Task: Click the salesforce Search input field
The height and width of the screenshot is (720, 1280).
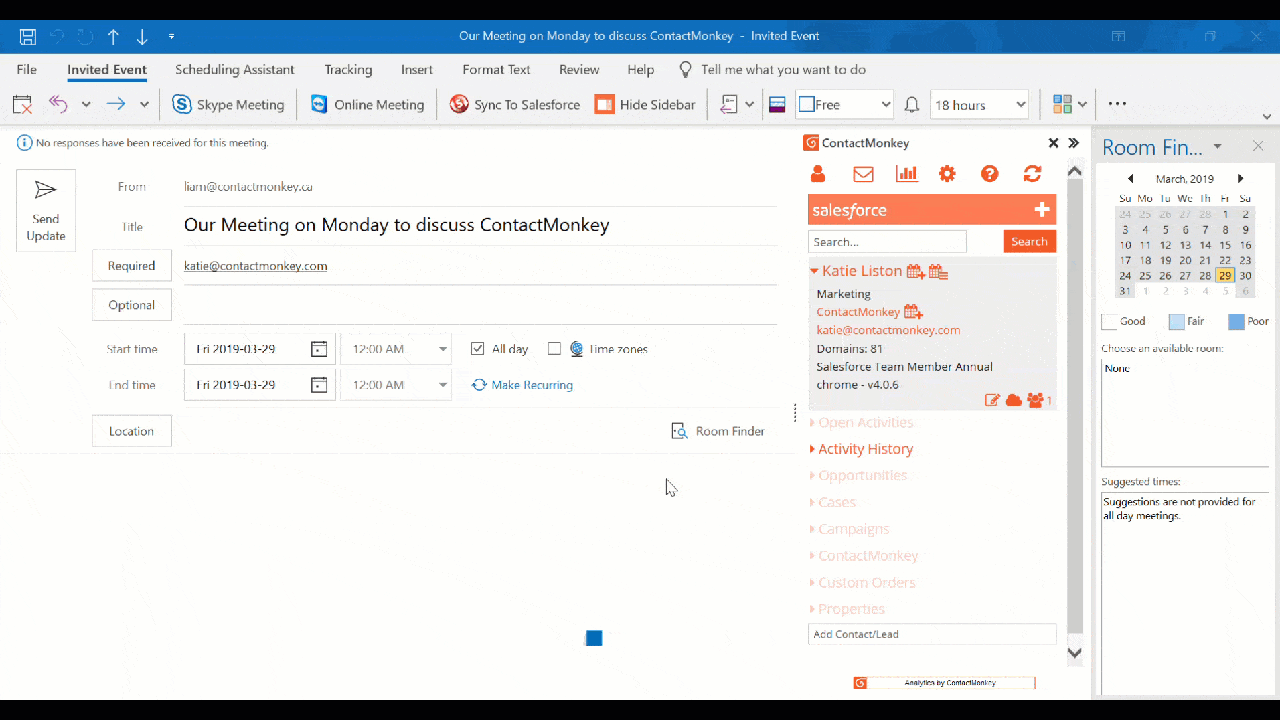Action: pos(887,242)
